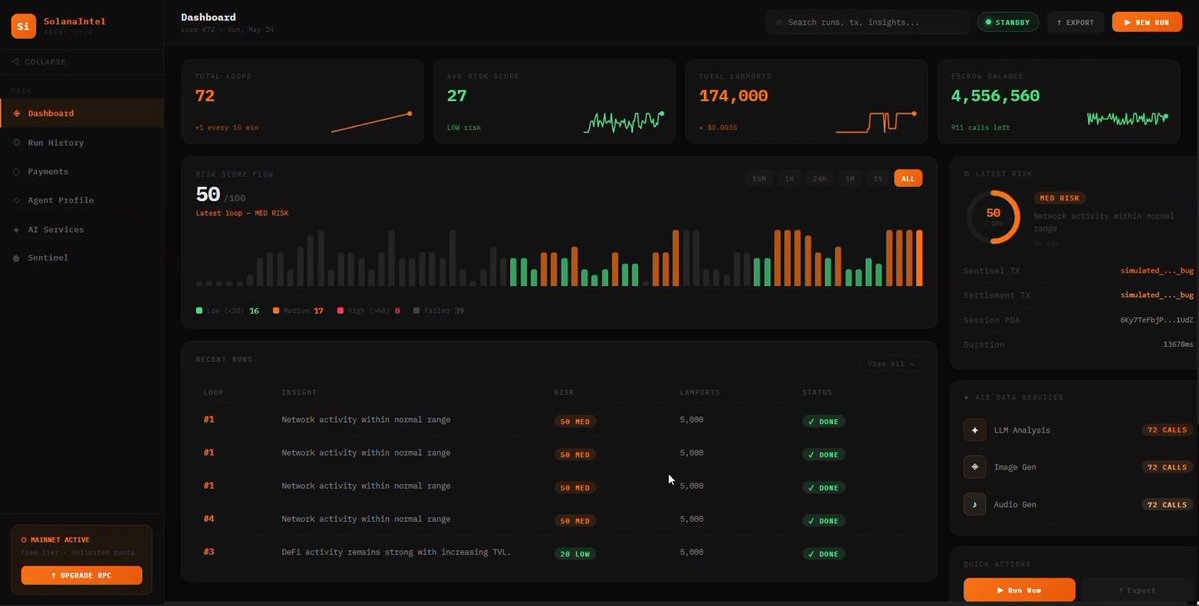This screenshot has height=606, width=1199.
Task: Click the LAMPORTS column header
Action: [x=700, y=393]
